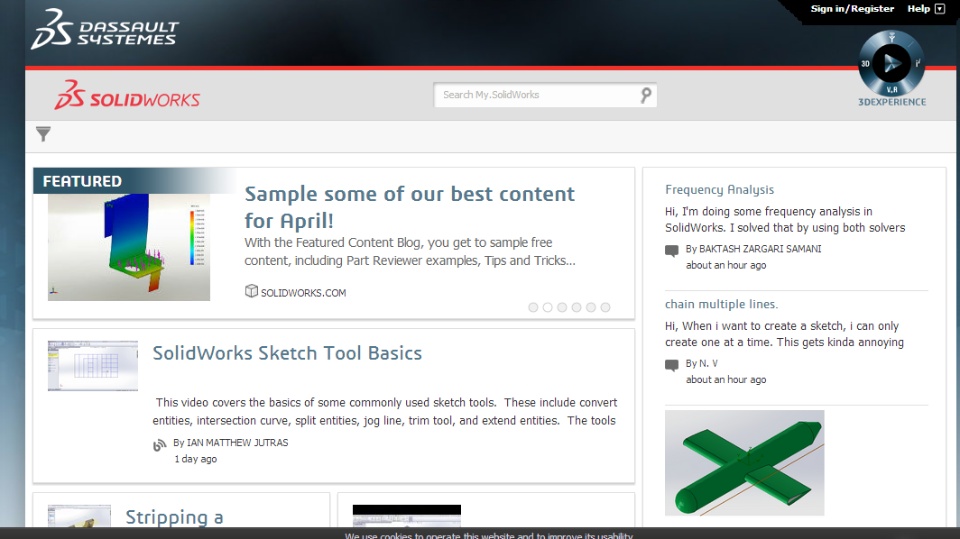Open the filter funnel icon
This screenshot has height=539, width=960.
[43, 134]
